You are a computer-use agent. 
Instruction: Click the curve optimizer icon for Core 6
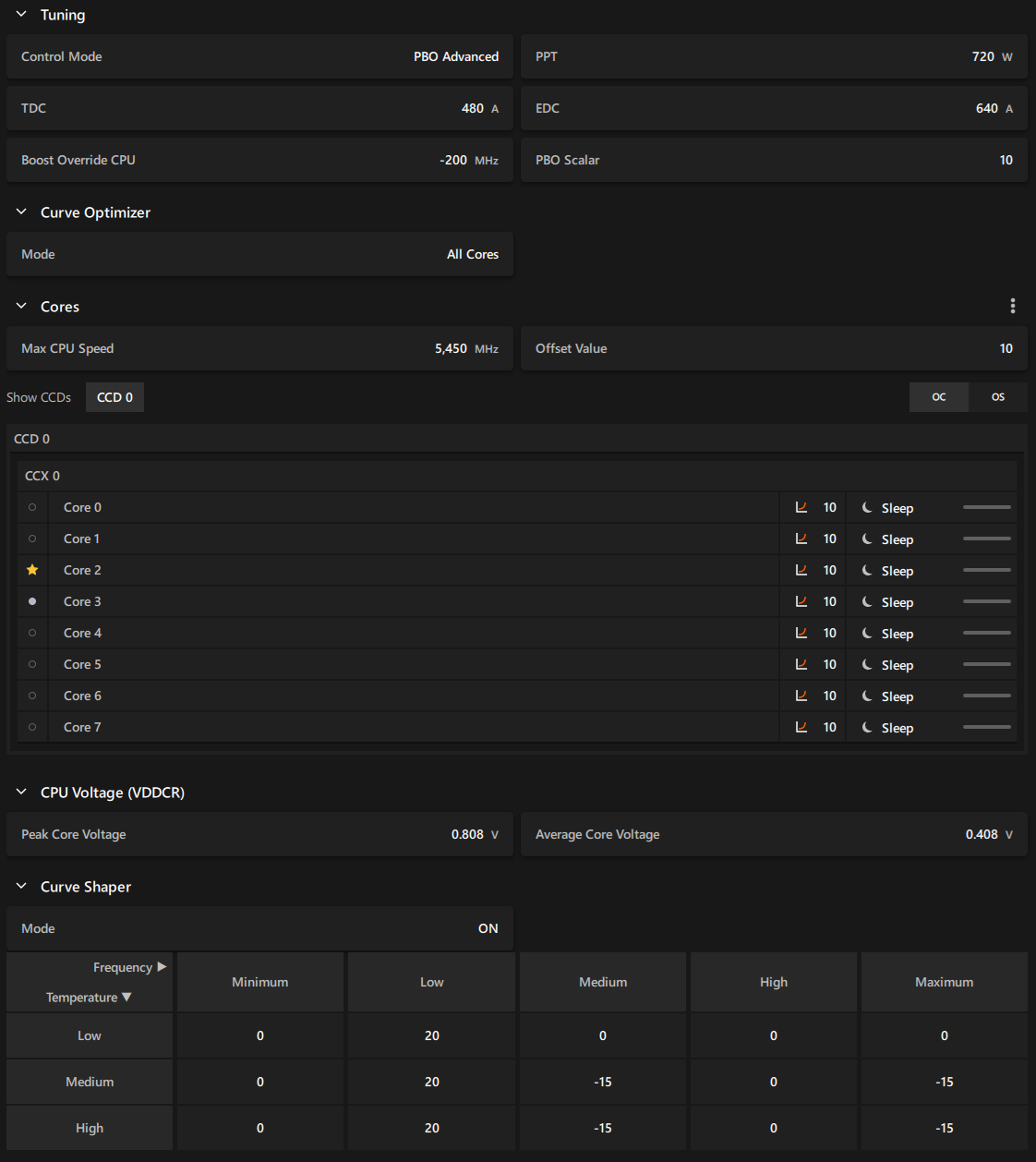pyautogui.click(x=801, y=696)
